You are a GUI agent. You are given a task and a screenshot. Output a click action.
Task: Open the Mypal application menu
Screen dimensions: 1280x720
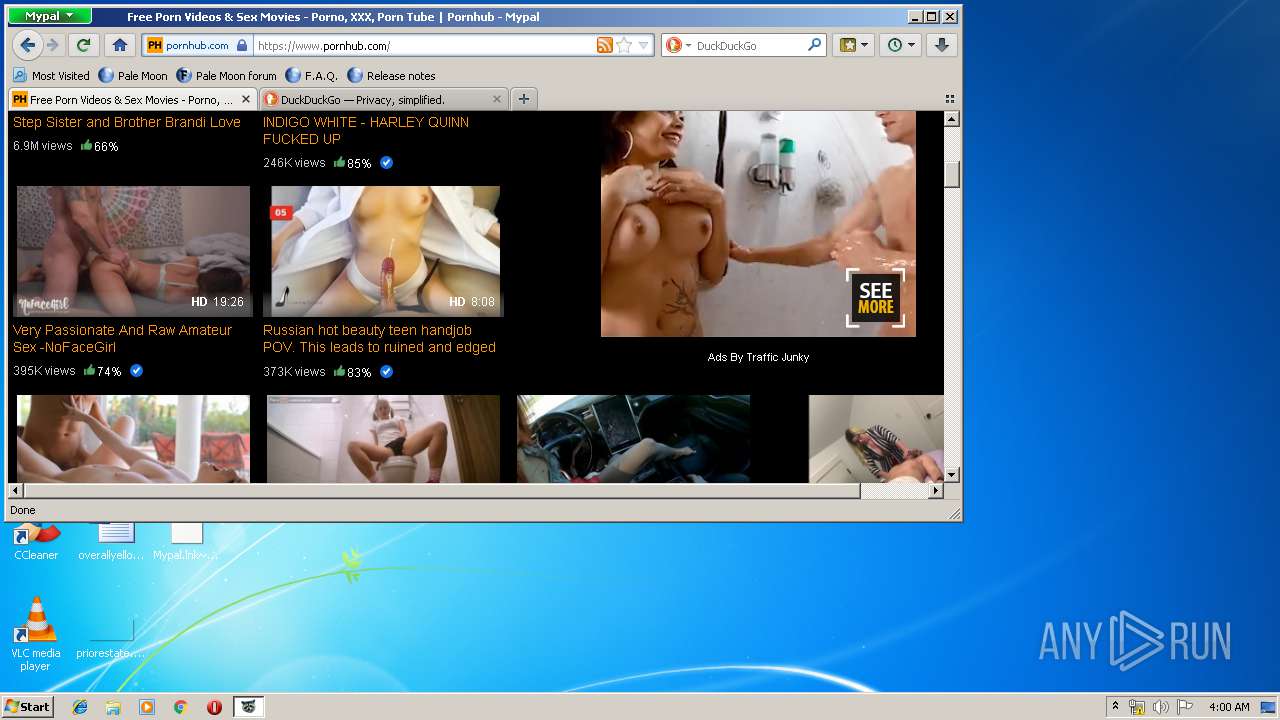point(49,16)
